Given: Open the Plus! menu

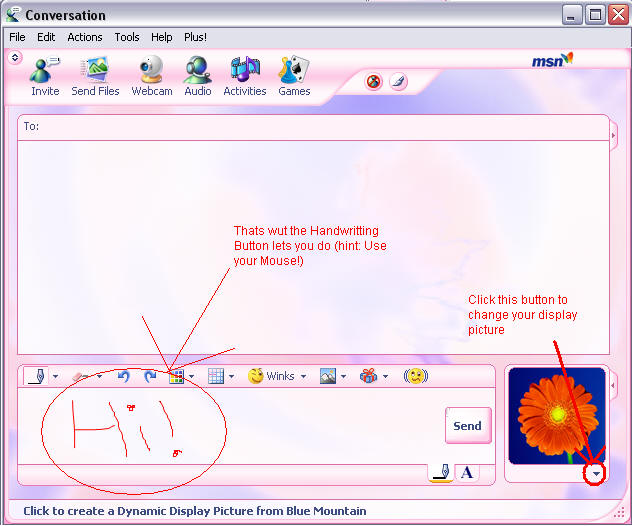Looking at the screenshot, I should [x=195, y=37].
